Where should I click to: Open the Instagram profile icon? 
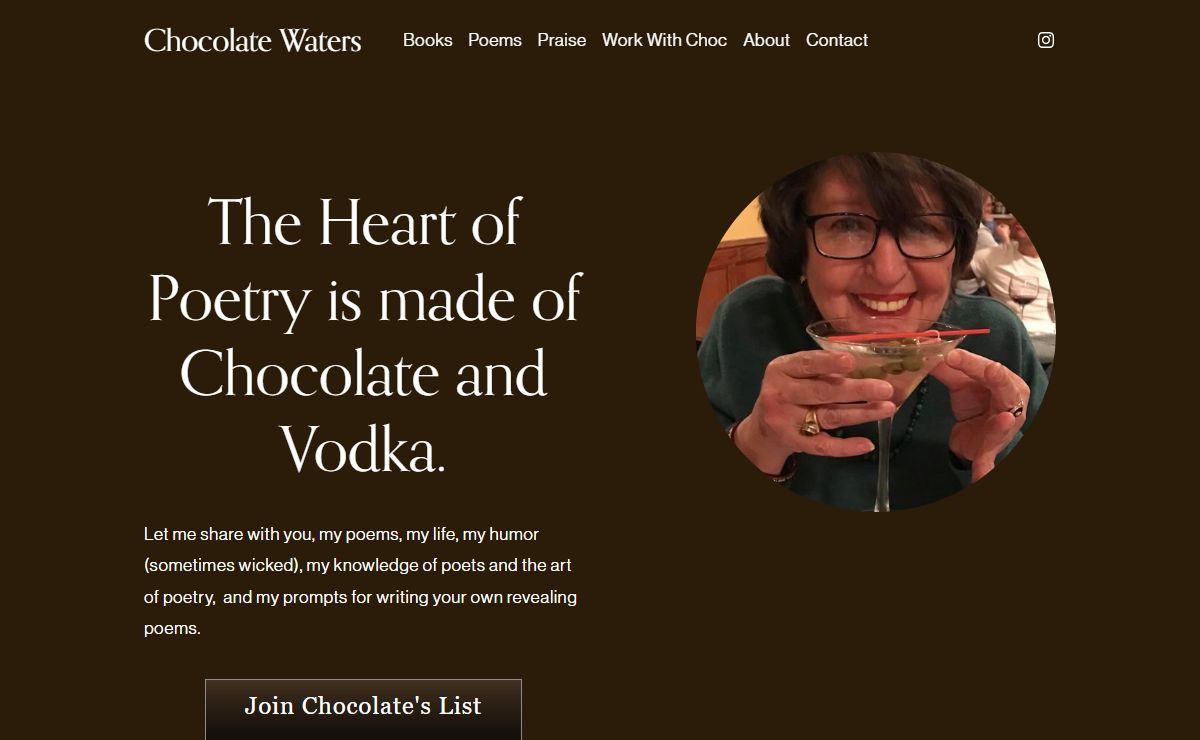point(1045,40)
